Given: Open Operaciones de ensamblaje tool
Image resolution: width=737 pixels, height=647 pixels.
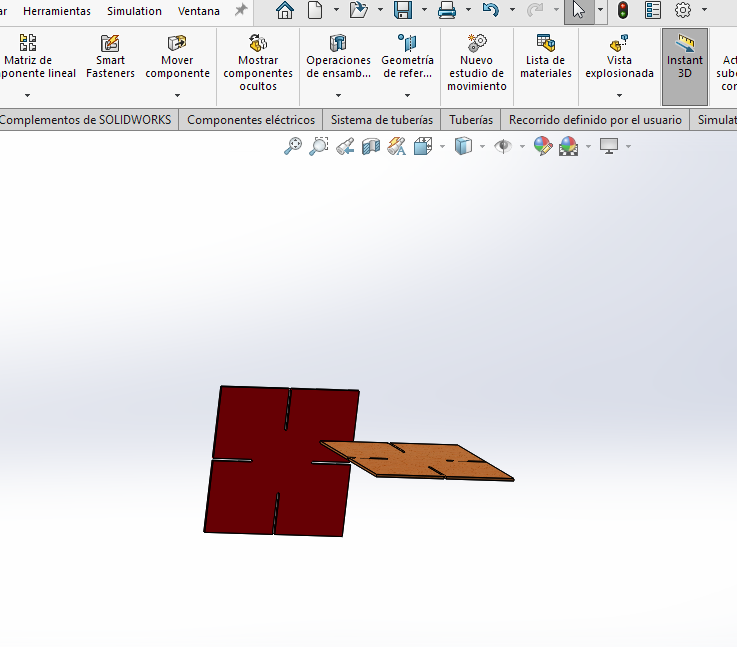Looking at the screenshot, I should click(x=338, y=55).
